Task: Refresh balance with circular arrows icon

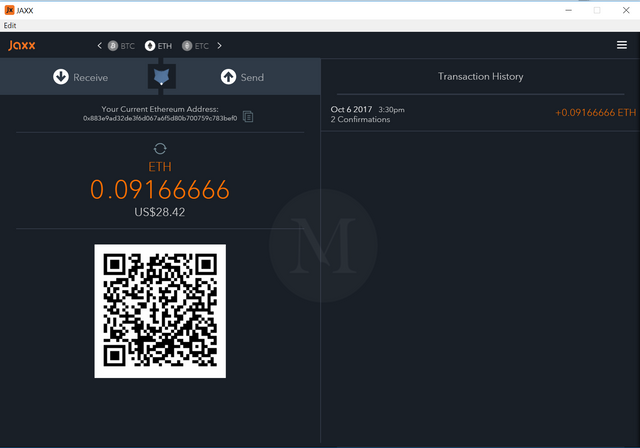Action: tap(160, 149)
